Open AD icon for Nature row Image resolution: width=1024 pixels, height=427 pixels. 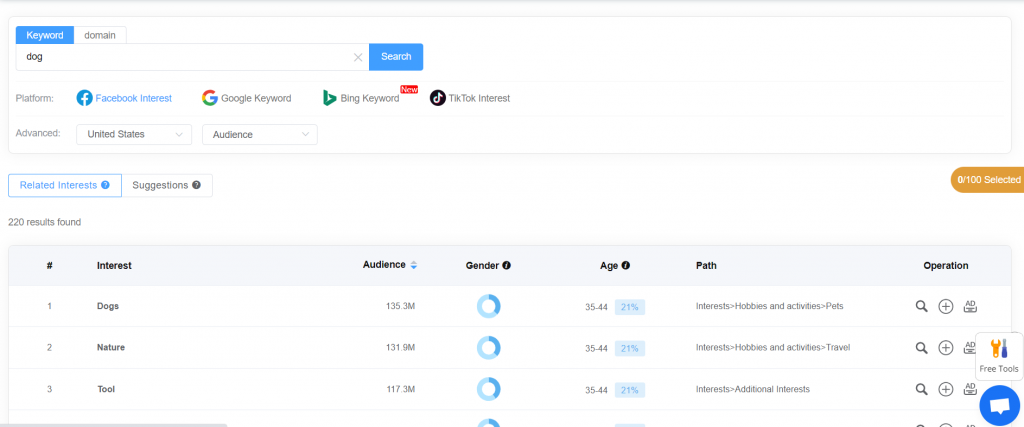pos(969,347)
